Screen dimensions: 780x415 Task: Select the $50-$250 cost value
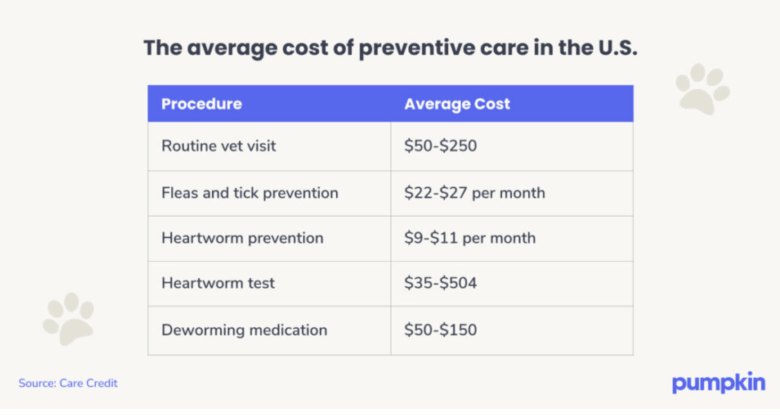pyautogui.click(x=440, y=146)
